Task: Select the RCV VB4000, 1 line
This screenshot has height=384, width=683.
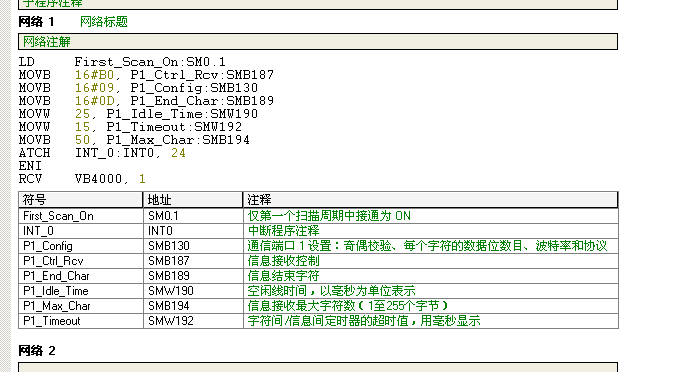Action: coord(82,179)
